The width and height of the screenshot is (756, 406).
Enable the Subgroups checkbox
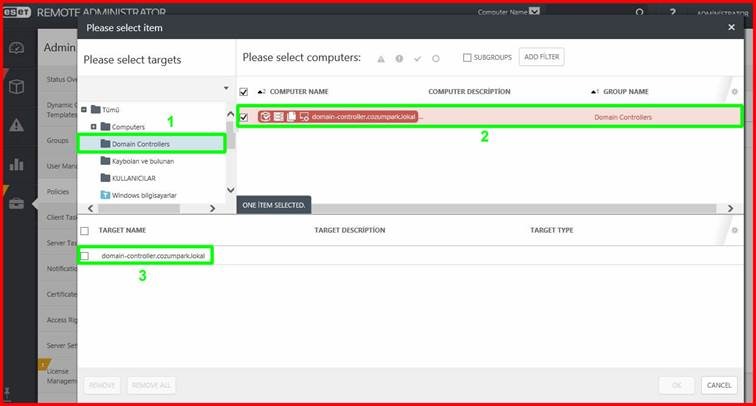pyautogui.click(x=467, y=57)
